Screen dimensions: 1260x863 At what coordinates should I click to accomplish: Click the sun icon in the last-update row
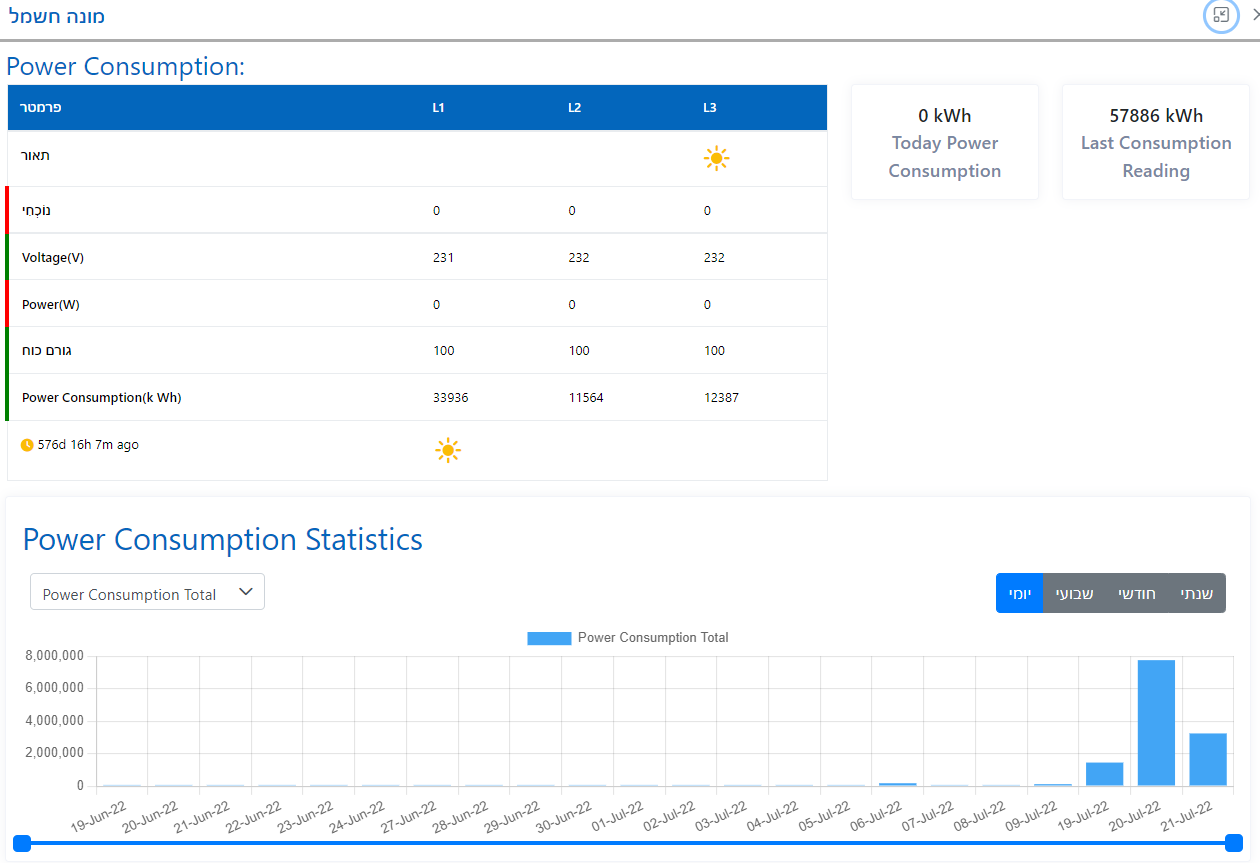coord(448,450)
